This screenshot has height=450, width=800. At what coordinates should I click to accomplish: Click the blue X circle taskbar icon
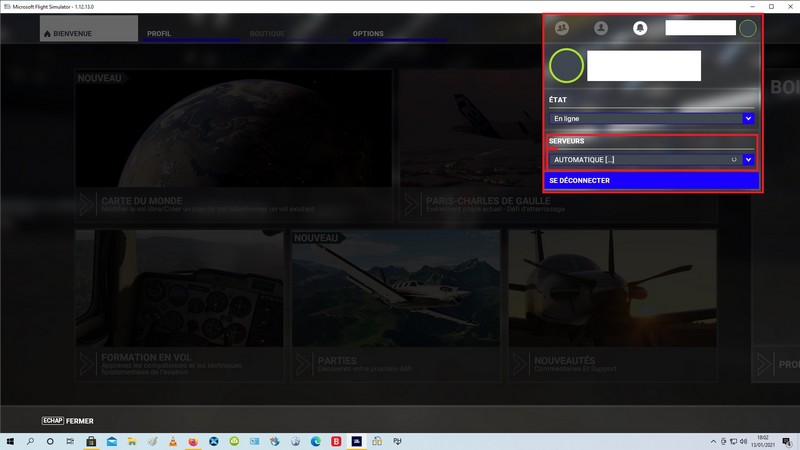click(x=214, y=441)
